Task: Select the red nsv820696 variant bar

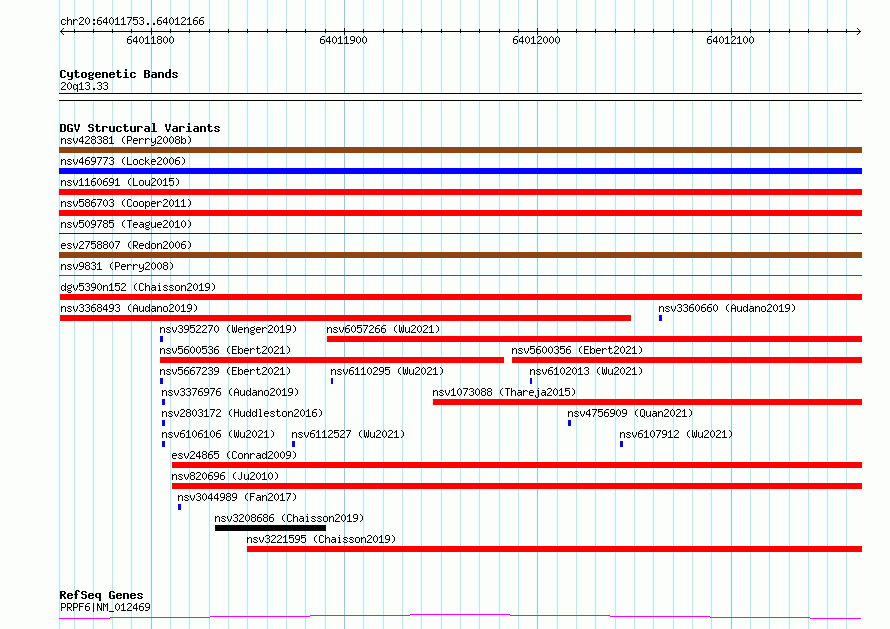Action: [x=517, y=486]
